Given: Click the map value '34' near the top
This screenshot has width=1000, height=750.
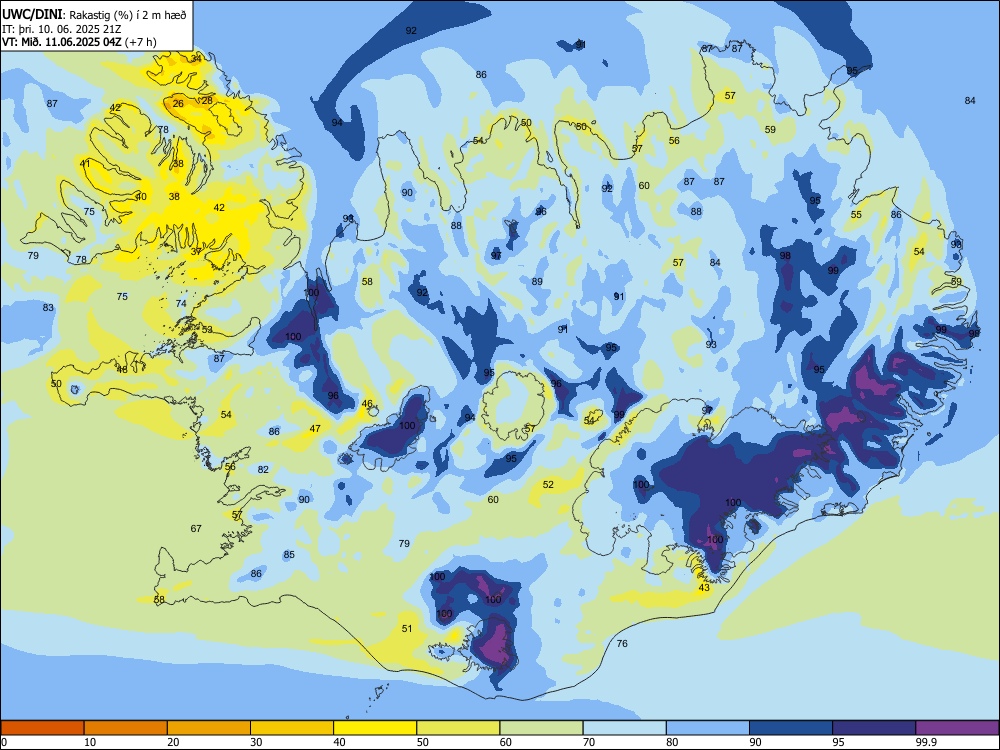Looking at the screenshot, I should tap(196, 59).
